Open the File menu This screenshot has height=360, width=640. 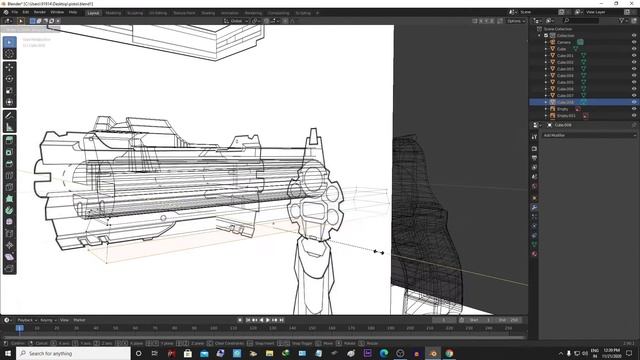coord(15,12)
